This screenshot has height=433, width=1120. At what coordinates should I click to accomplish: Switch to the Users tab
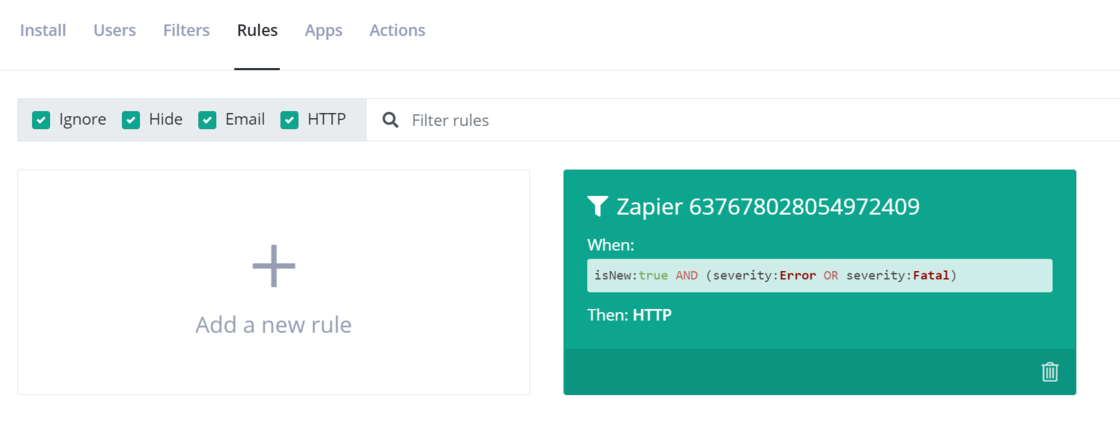pyautogui.click(x=114, y=31)
